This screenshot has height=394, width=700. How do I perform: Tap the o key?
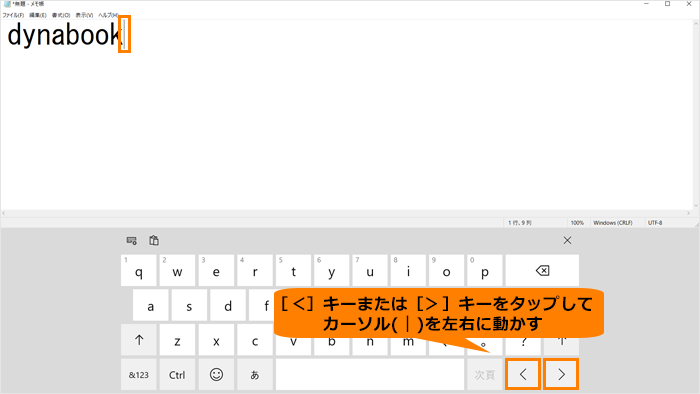point(446,270)
